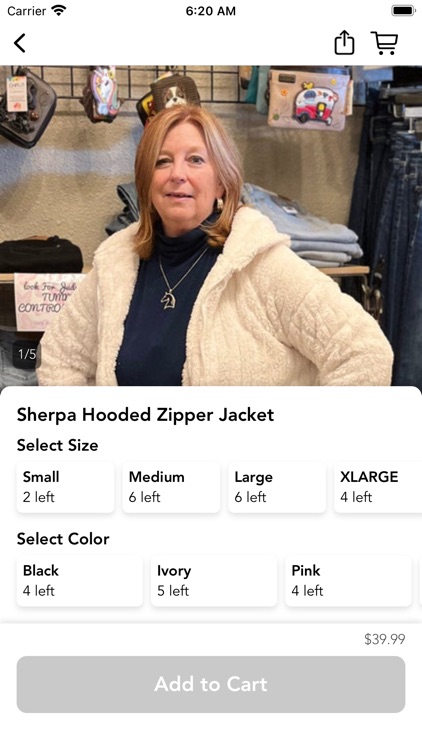422x750 pixels.
Task: Select size Large
Action: coord(277,487)
